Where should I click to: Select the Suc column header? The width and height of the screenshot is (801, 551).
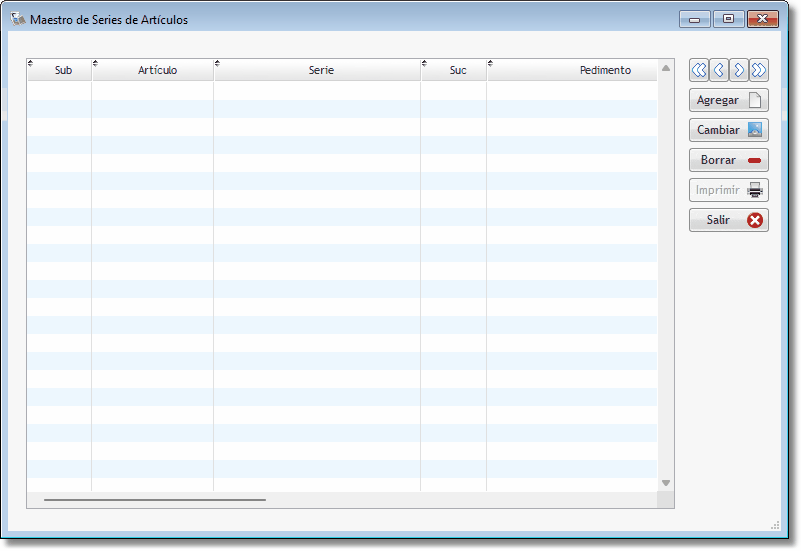coord(458,70)
